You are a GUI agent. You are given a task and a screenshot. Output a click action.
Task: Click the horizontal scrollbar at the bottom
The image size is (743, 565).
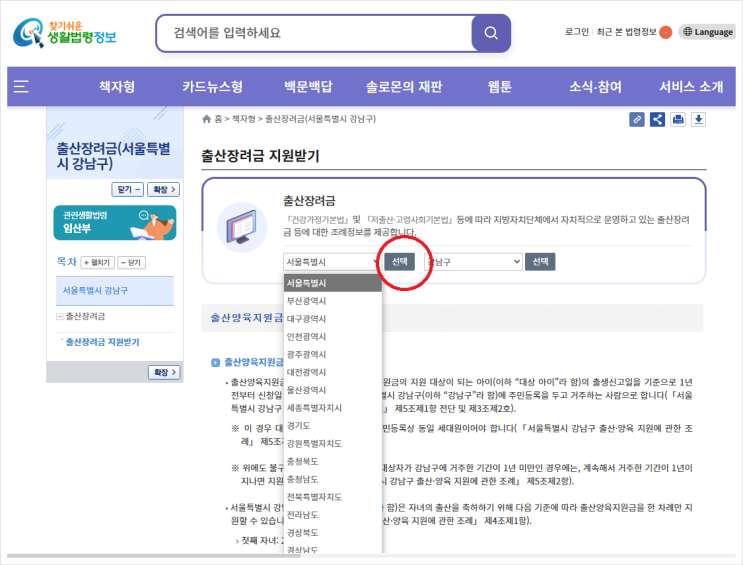coord(154,556)
